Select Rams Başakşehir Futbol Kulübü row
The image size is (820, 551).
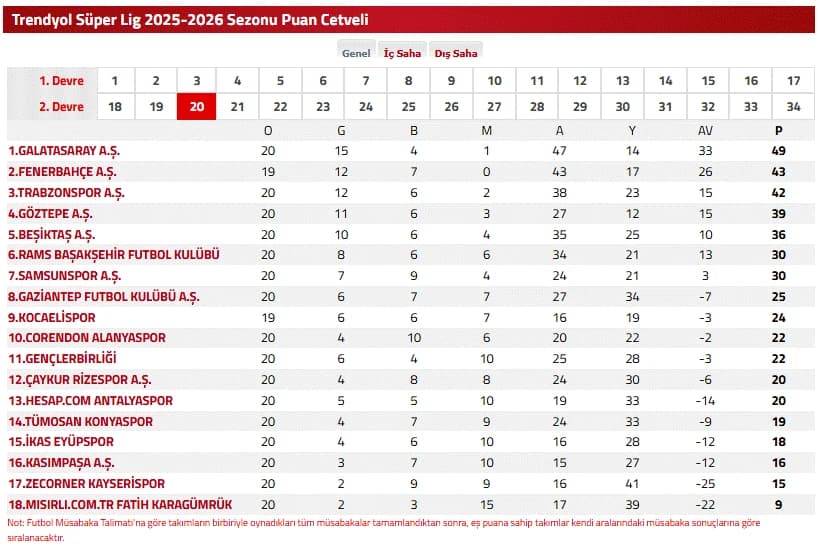click(x=410, y=255)
